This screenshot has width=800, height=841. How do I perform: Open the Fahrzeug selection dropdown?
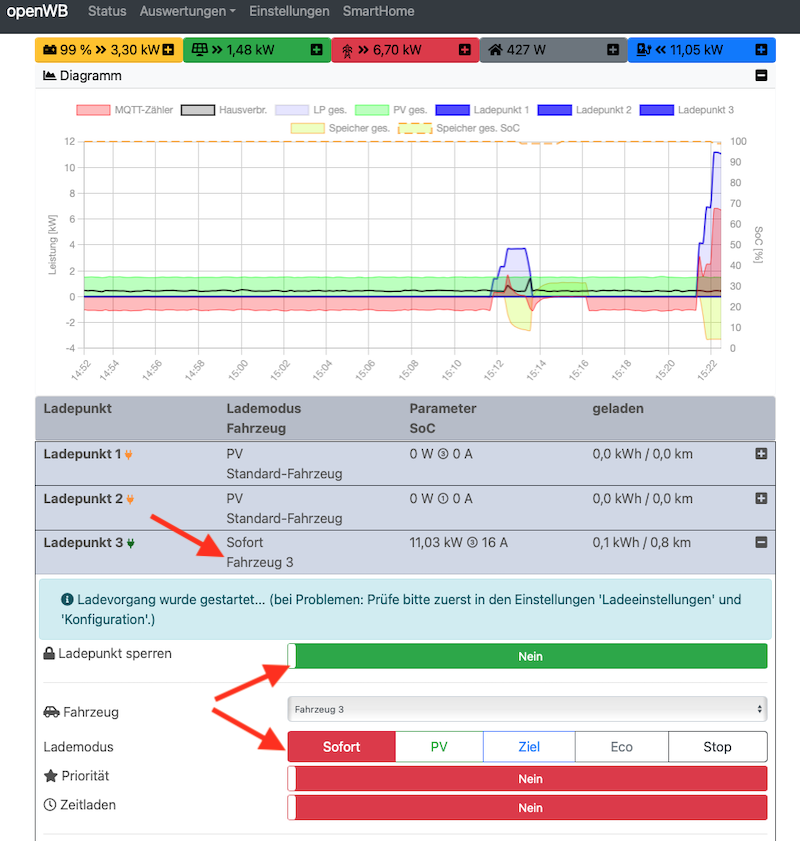pyautogui.click(x=527, y=710)
